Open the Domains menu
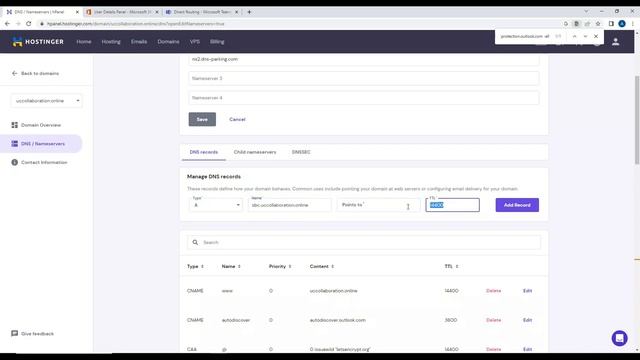This screenshot has height=360, width=640. coord(168,42)
